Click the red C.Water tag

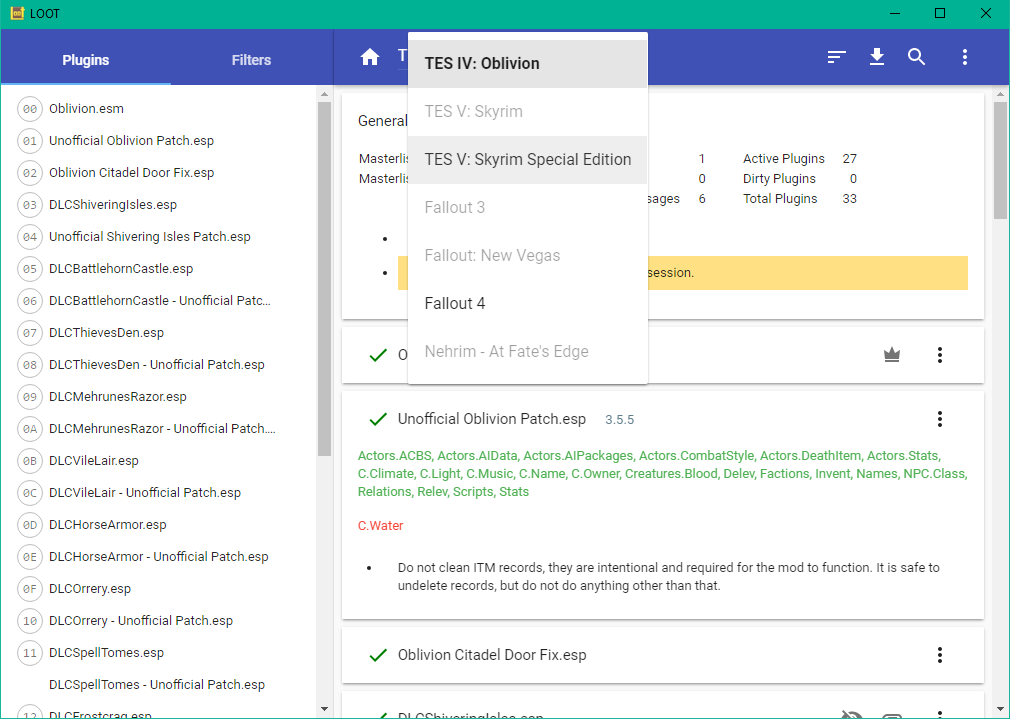point(381,526)
